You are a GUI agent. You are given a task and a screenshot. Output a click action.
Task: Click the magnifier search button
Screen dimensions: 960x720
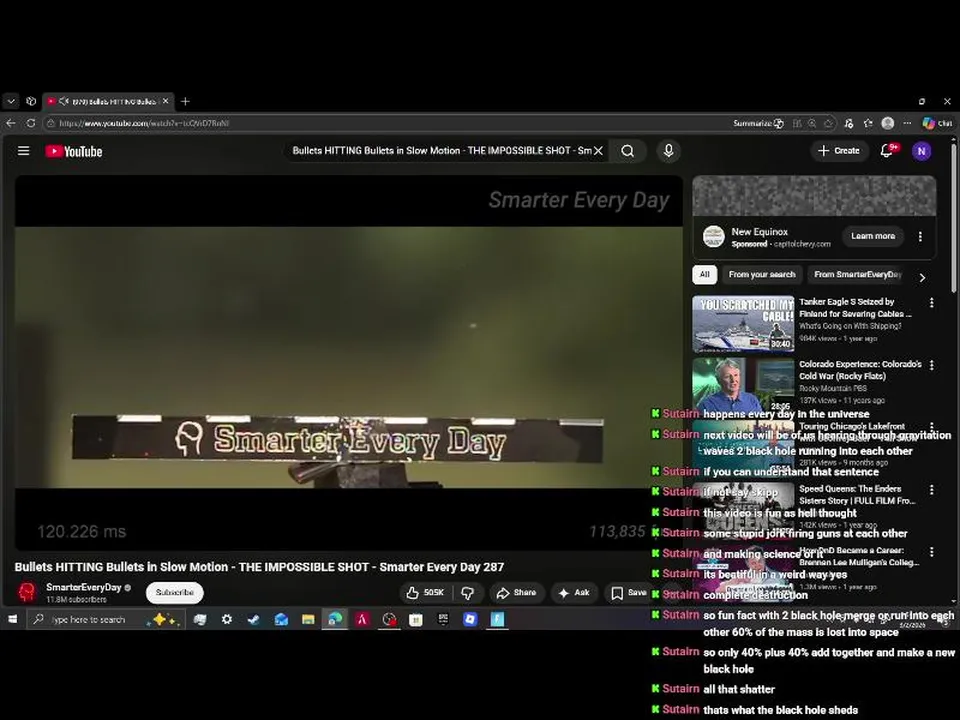point(628,151)
